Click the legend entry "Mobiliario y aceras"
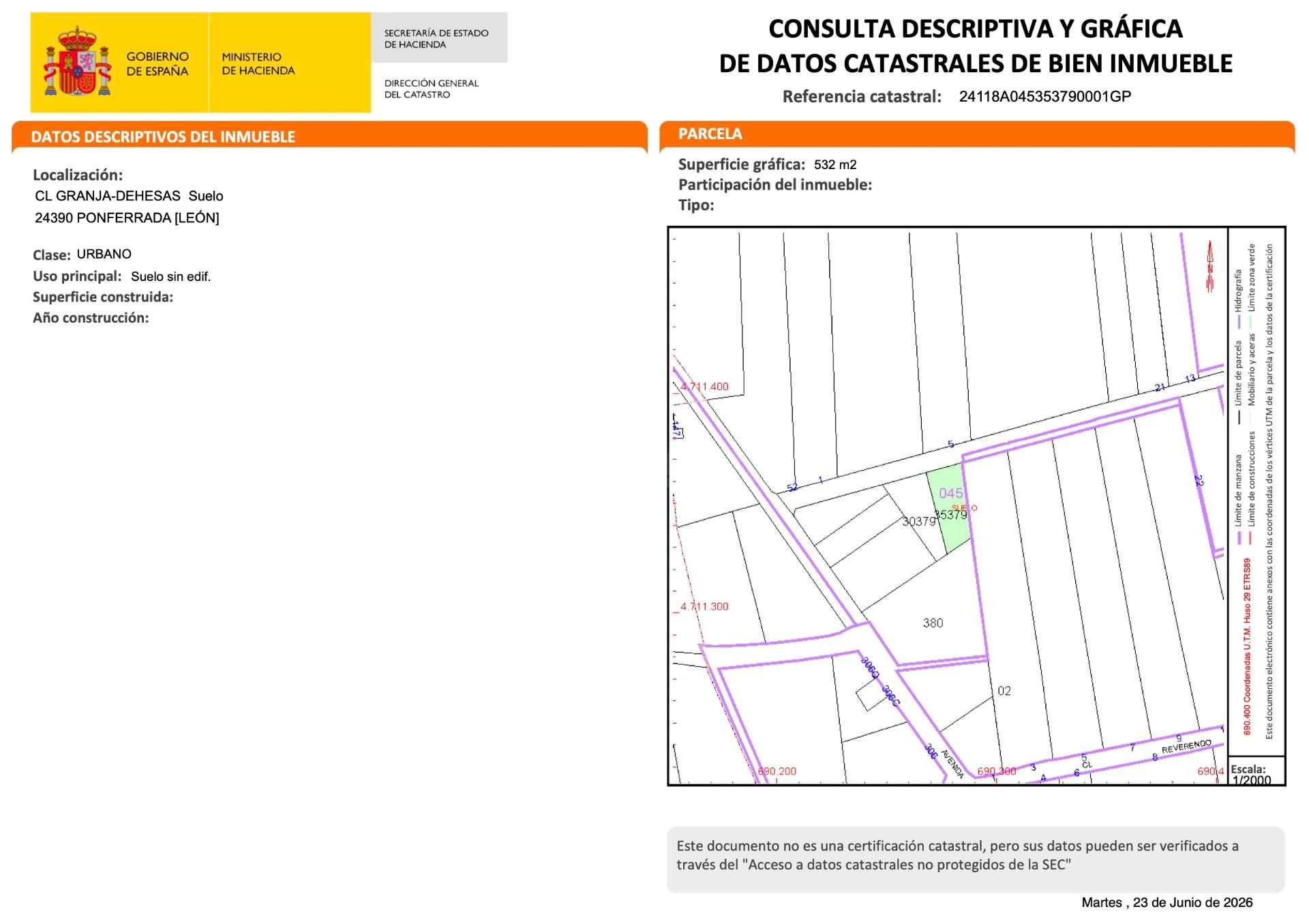This screenshot has height=924, width=1309. coord(1251,370)
